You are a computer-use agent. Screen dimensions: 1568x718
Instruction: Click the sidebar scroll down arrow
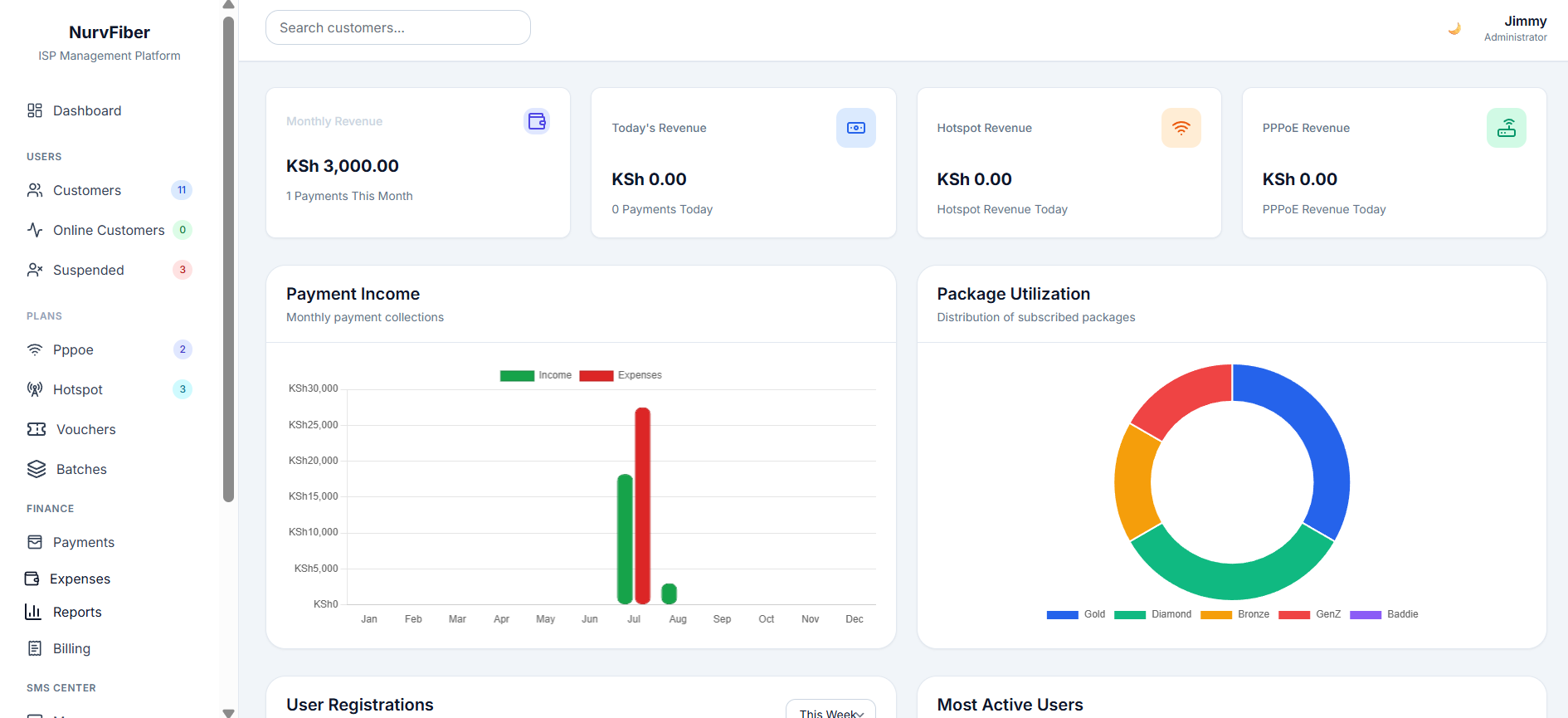pyautogui.click(x=228, y=712)
